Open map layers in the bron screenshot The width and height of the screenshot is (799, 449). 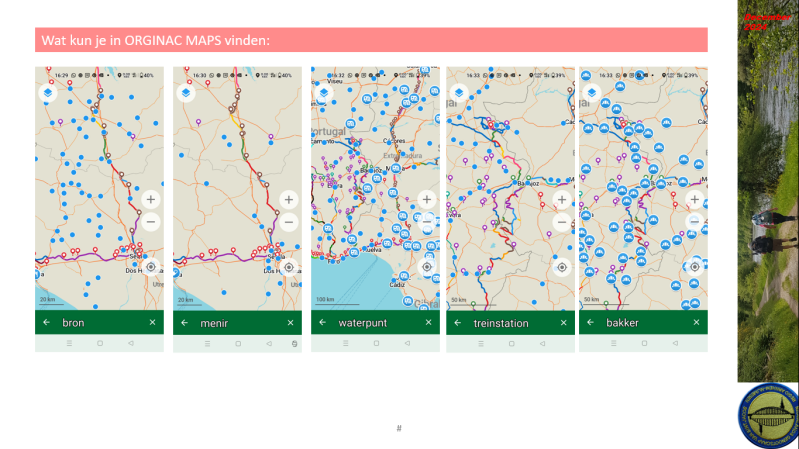point(47,93)
